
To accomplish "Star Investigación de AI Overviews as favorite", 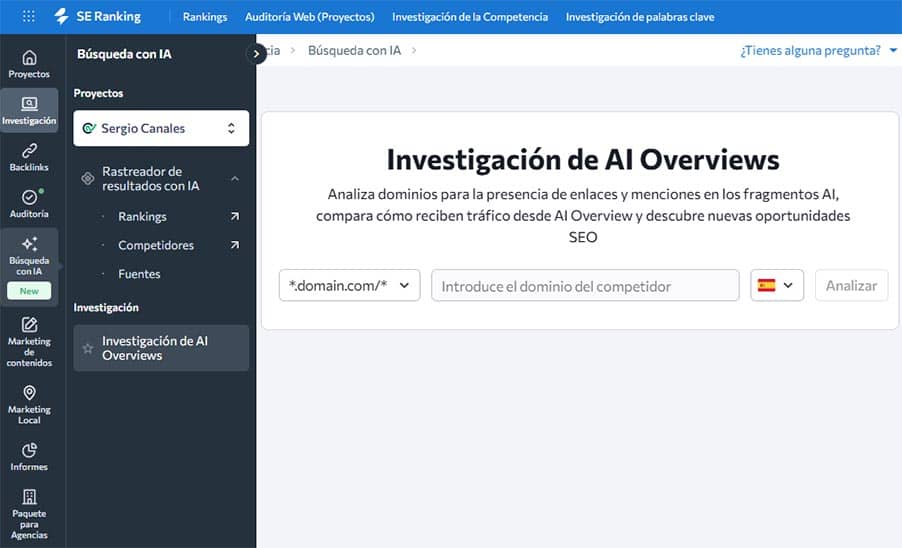I will tap(88, 348).
